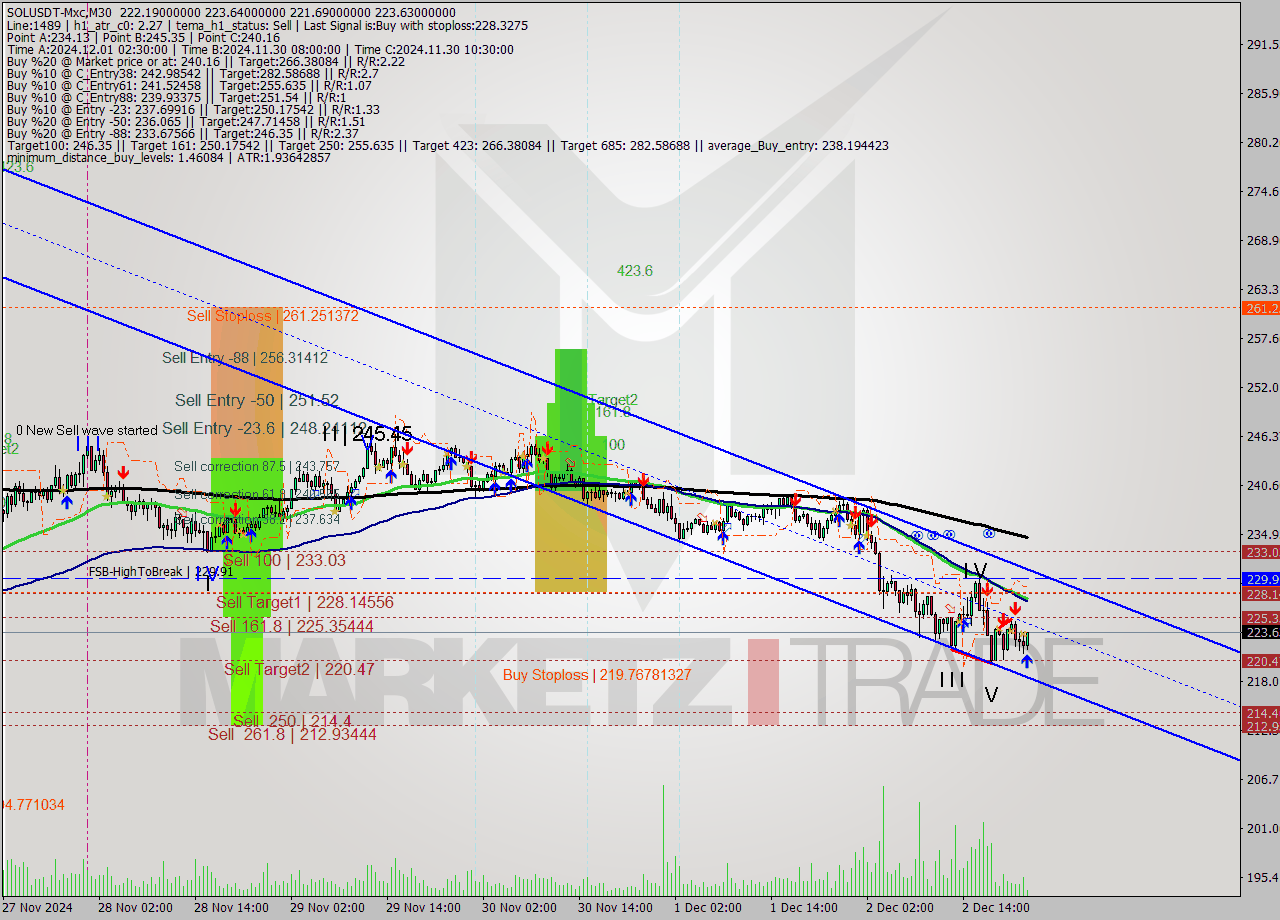Click the 'Buy Stoploss | 219.76781327' label

pos(597,675)
